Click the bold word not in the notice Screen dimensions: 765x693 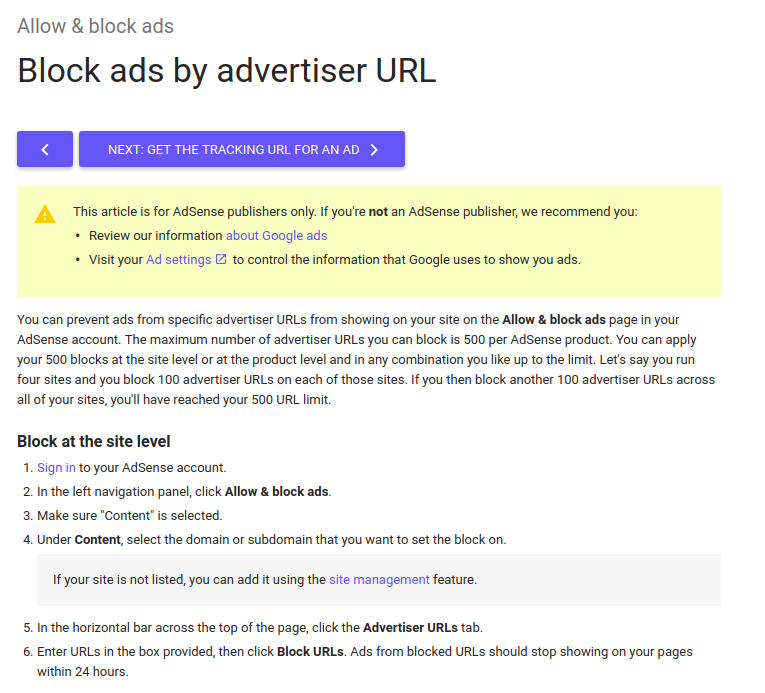pyautogui.click(x=378, y=212)
